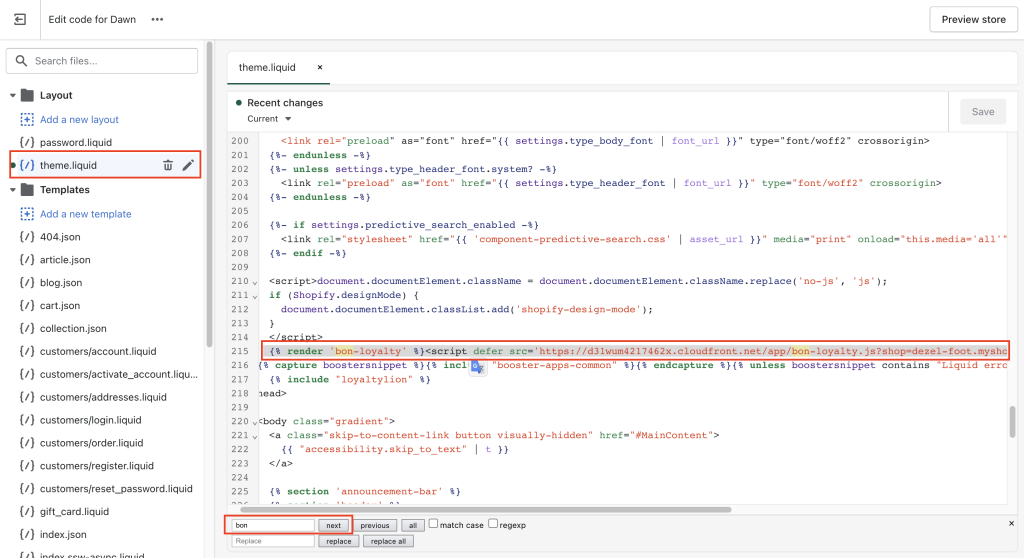Click Add a new template link
This screenshot has width=1024, height=558.
86,214
